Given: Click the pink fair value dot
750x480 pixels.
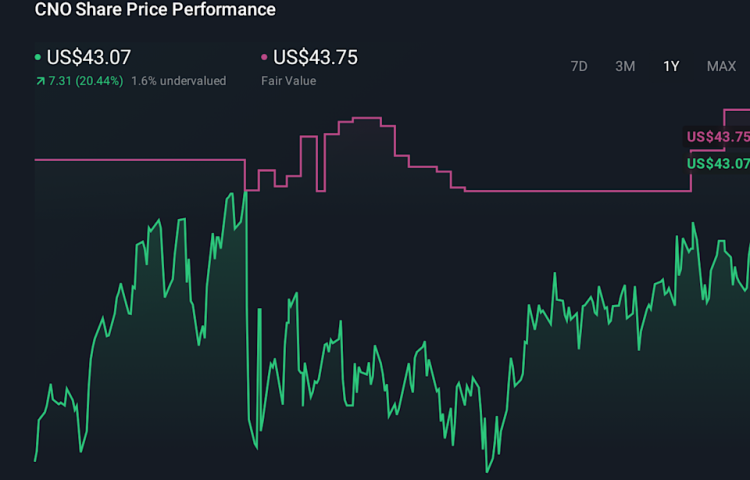Looking at the screenshot, I should tap(264, 58).
